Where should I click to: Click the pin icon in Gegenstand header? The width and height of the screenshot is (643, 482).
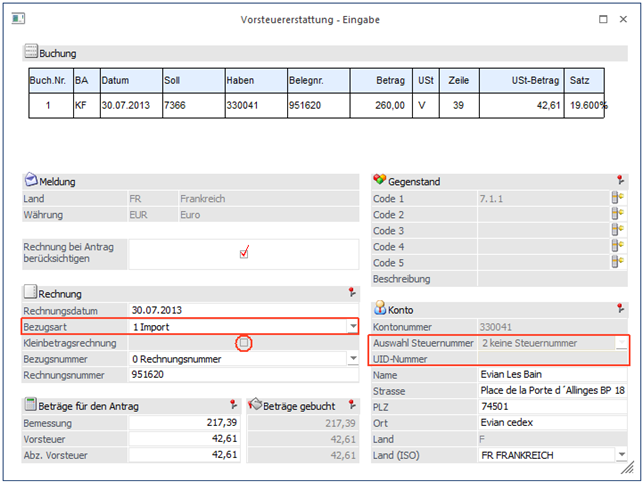tap(621, 180)
